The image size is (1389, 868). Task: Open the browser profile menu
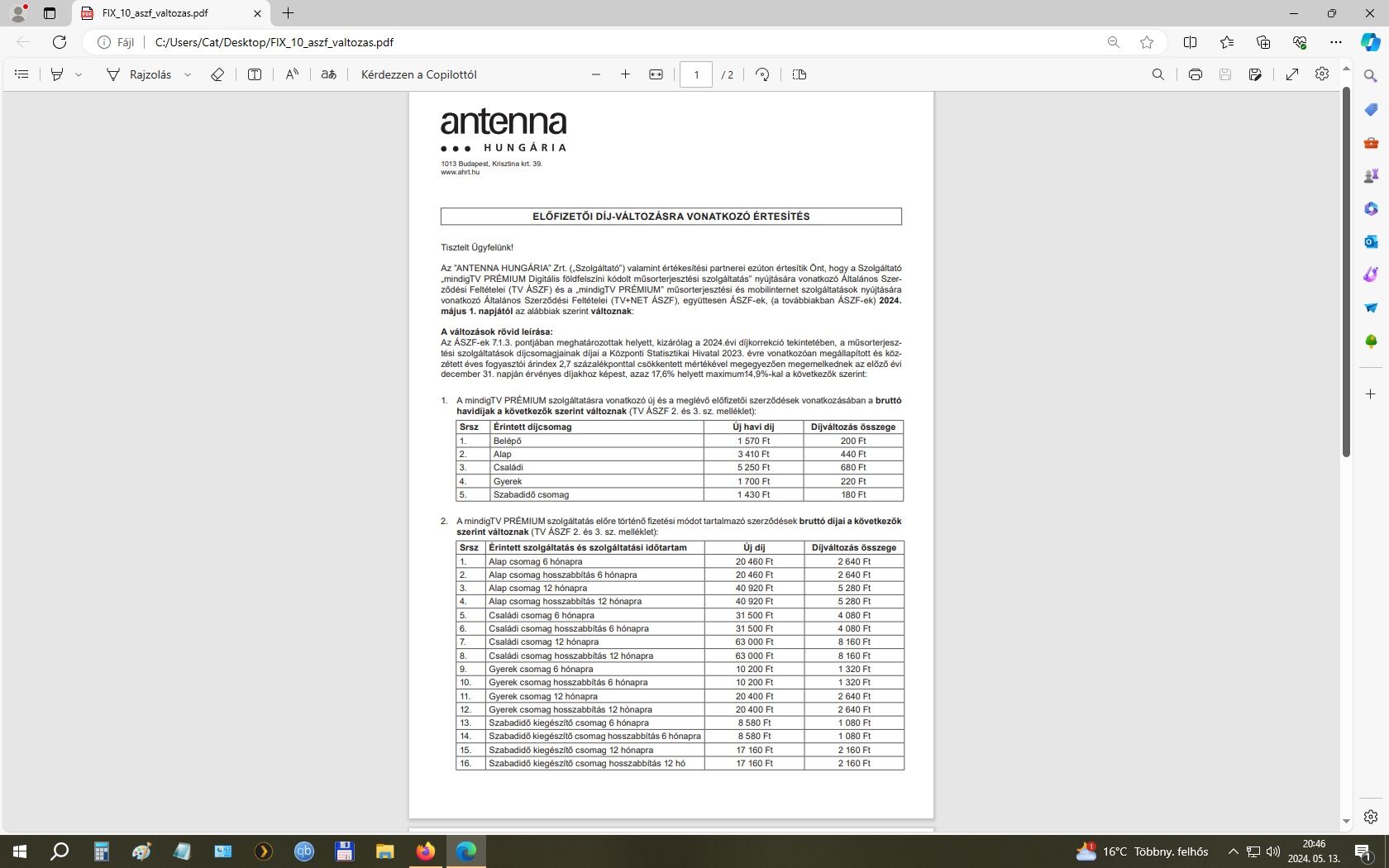click(x=18, y=13)
